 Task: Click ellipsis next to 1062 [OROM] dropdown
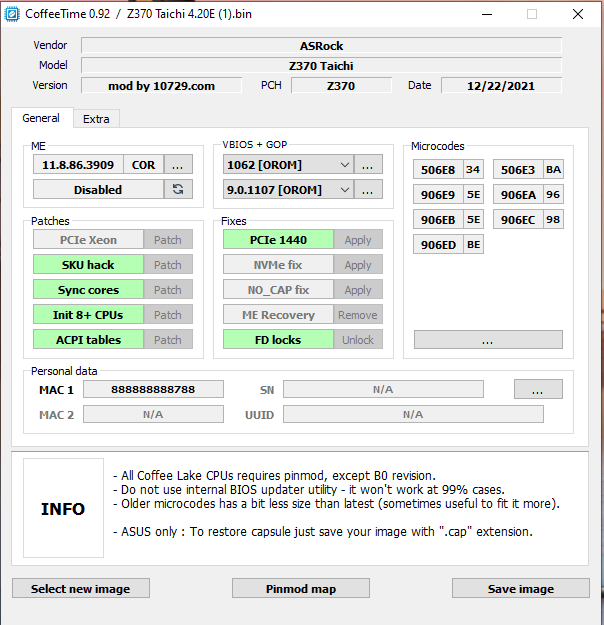click(368, 165)
